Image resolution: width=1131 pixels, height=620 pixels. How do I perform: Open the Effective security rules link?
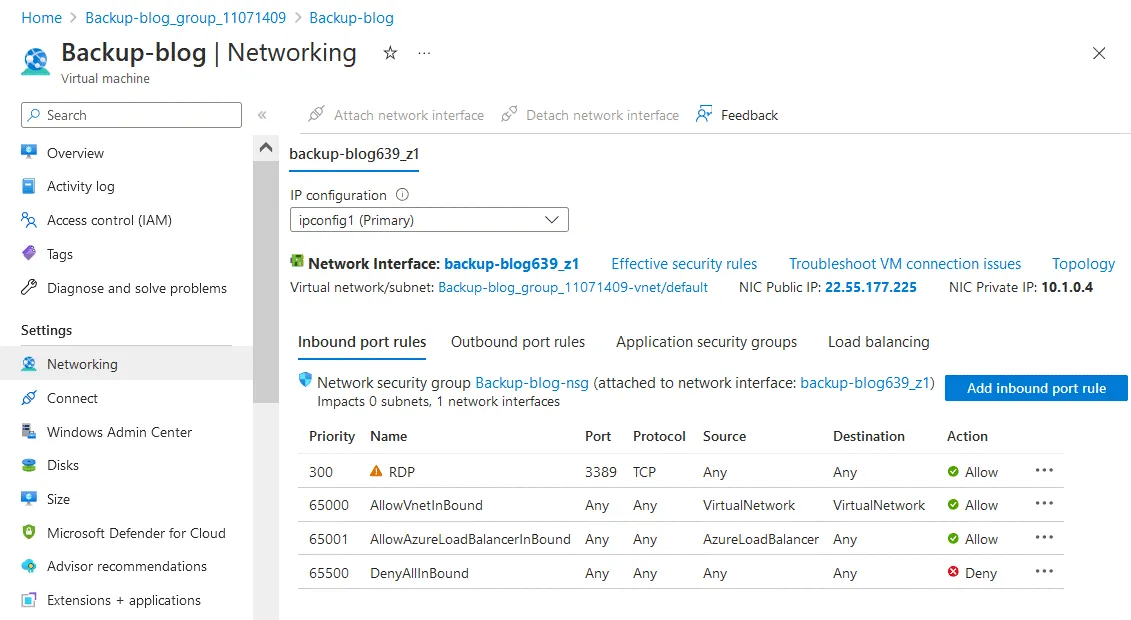pyautogui.click(x=684, y=264)
